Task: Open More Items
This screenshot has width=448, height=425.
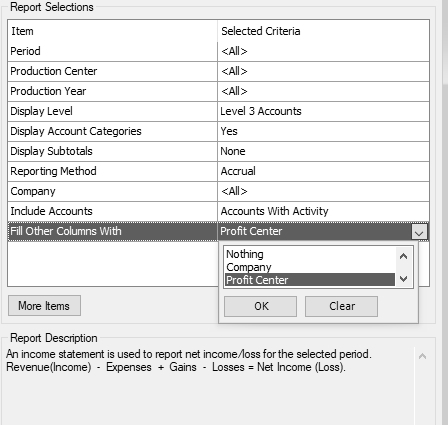Action: tap(44, 306)
